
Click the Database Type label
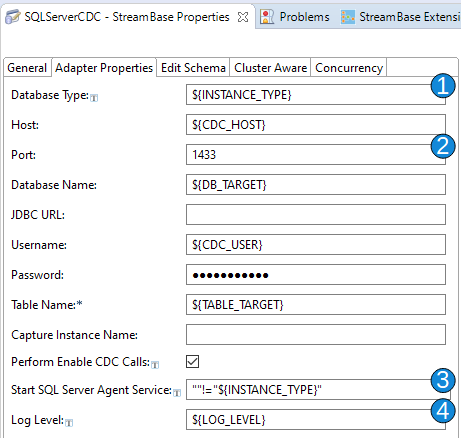point(50,95)
